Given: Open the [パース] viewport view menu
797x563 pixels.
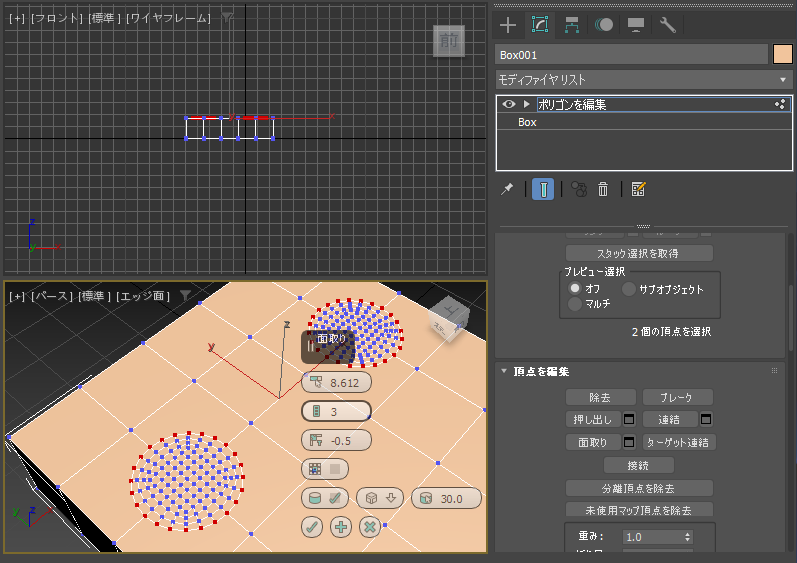Looking at the screenshot, I should pos(52,296).
